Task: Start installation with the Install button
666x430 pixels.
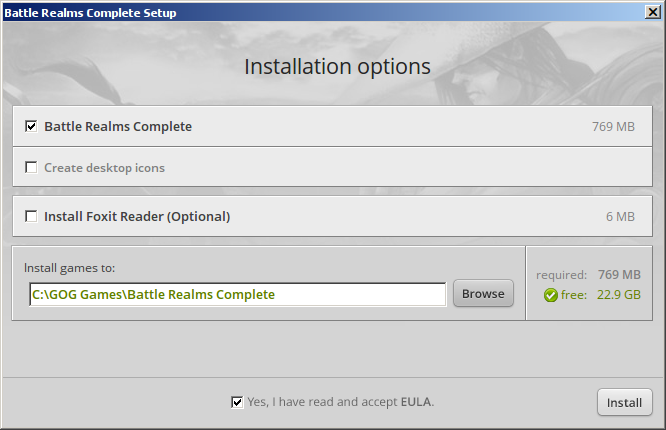Action: tap(624, 402)
